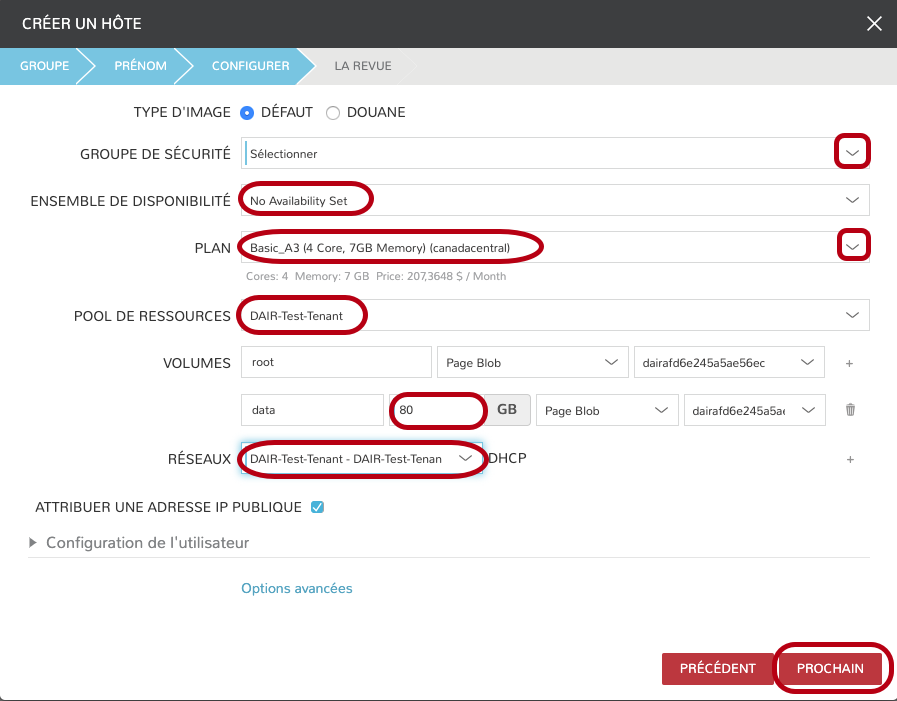Delete the data volume with trash icon
Screen dimensions: 897x701
tap(850, 410)
